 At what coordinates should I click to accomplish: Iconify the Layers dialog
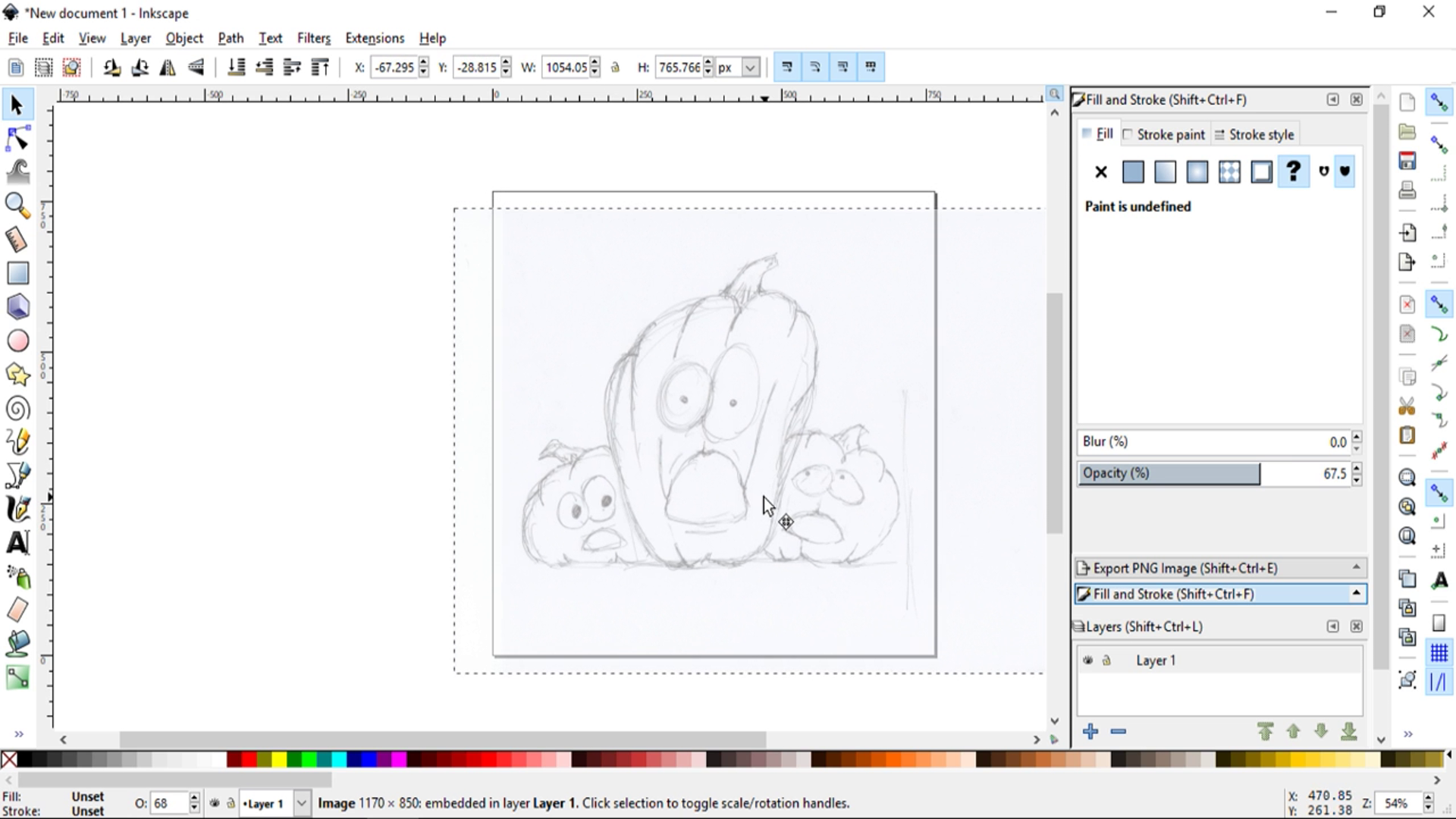pyautogui.click(x=1332, y=626)
